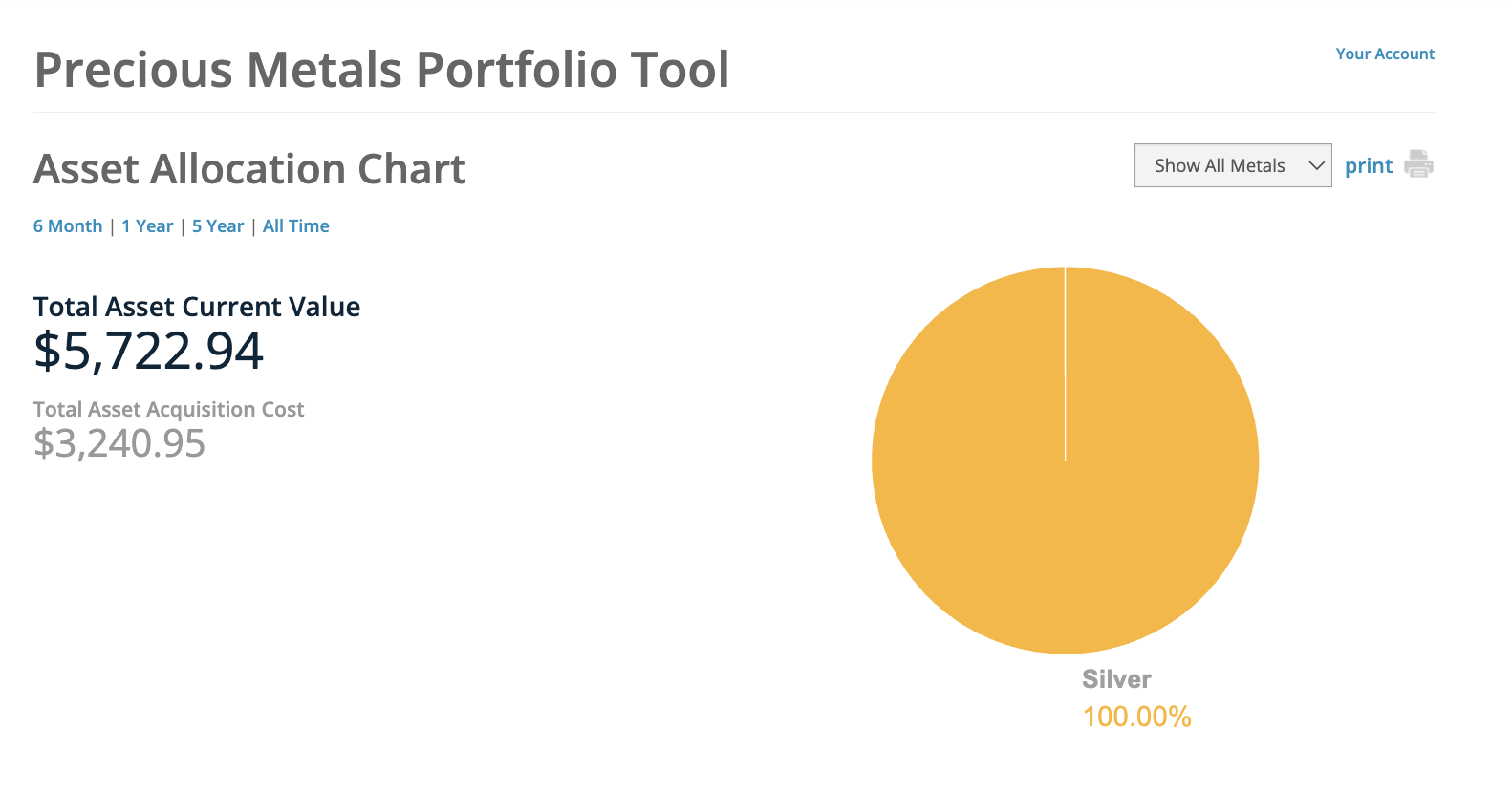Click the printer icon beside print
The image size is (1512, 793).
pyautogui.click(x=1419, y=164)
